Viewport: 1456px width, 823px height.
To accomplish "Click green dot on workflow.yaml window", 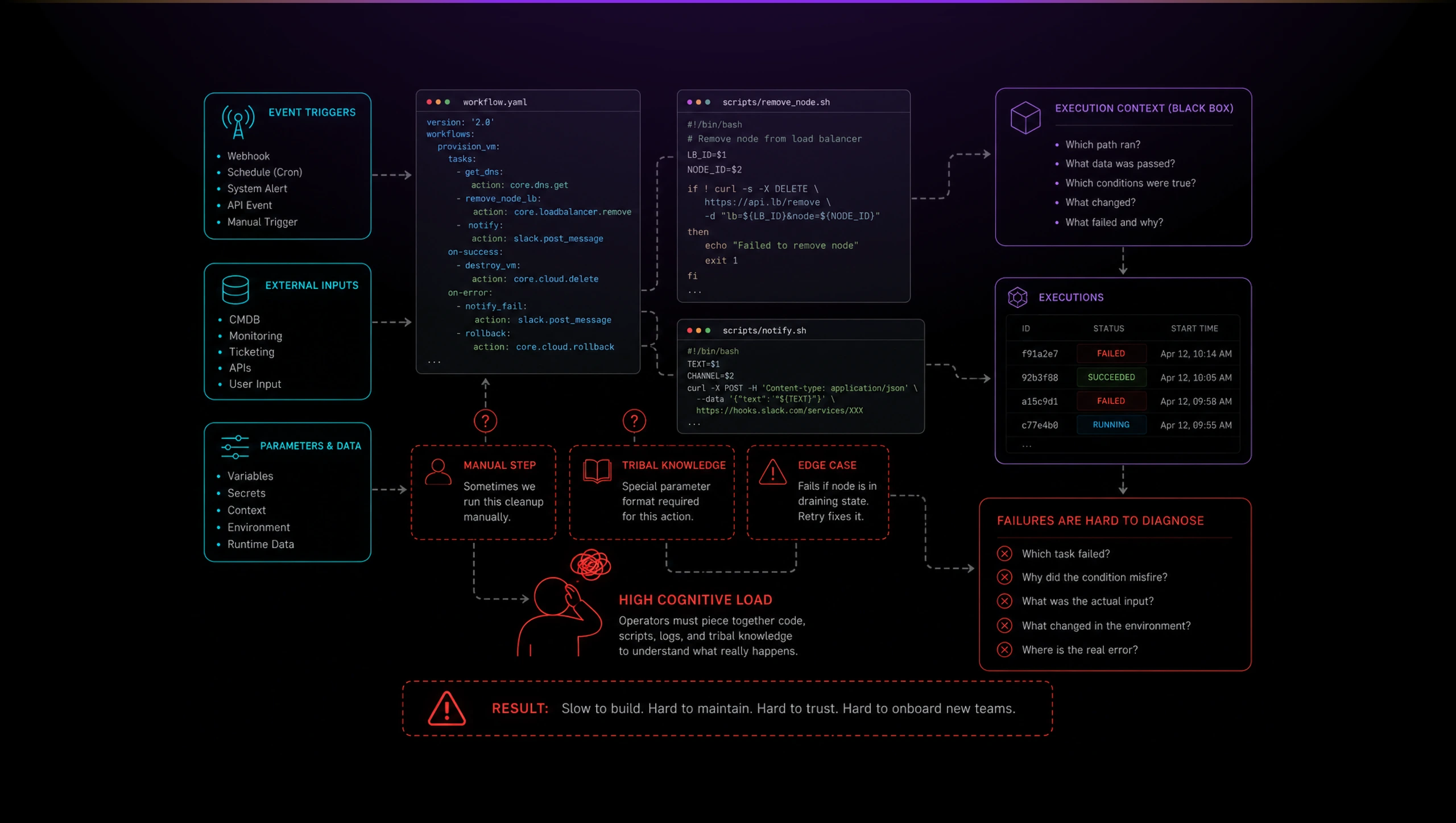I will click(x=447, y=102).
